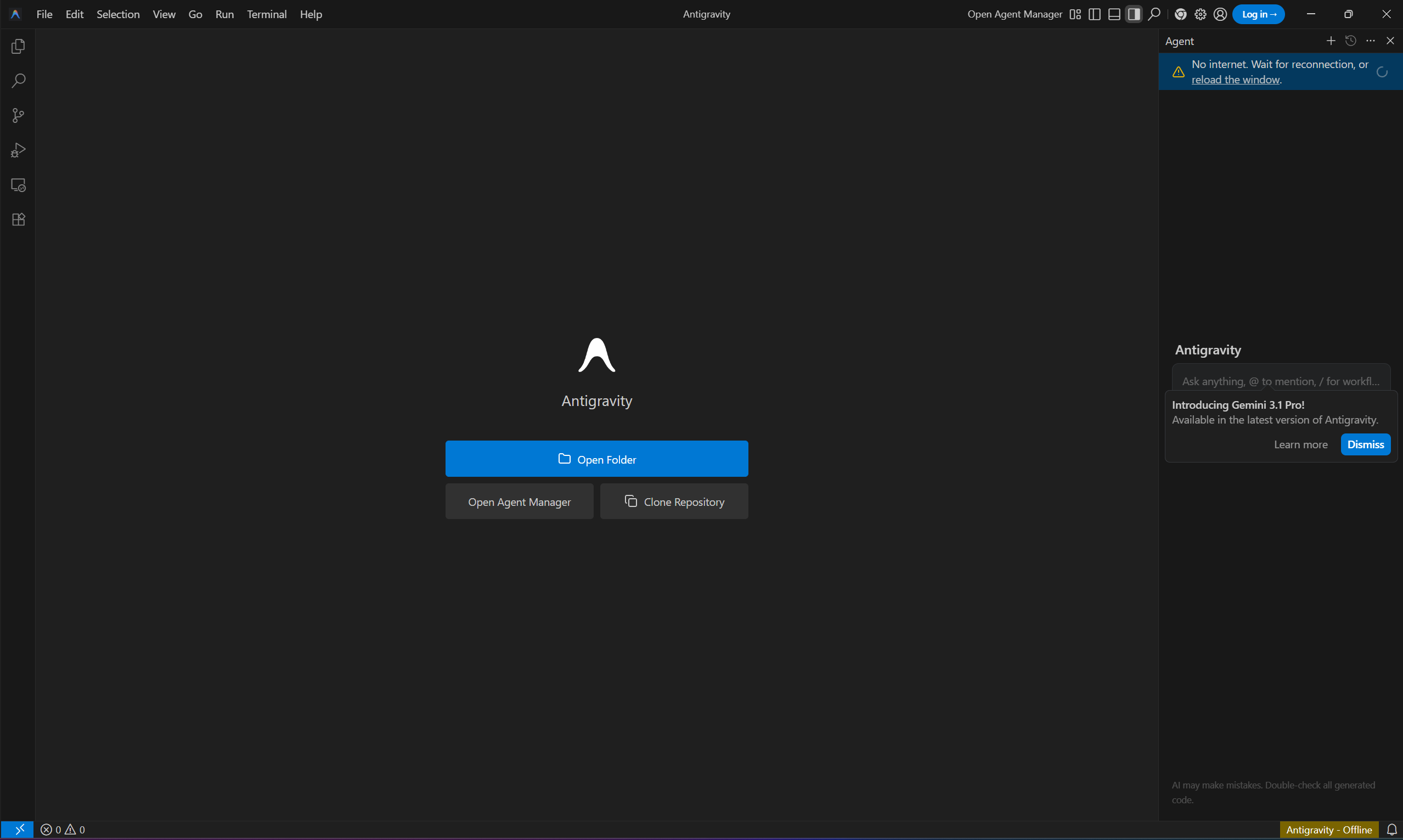Open the Extensions view
This screenshot has height=840, width=1403.
click(18, 219)
